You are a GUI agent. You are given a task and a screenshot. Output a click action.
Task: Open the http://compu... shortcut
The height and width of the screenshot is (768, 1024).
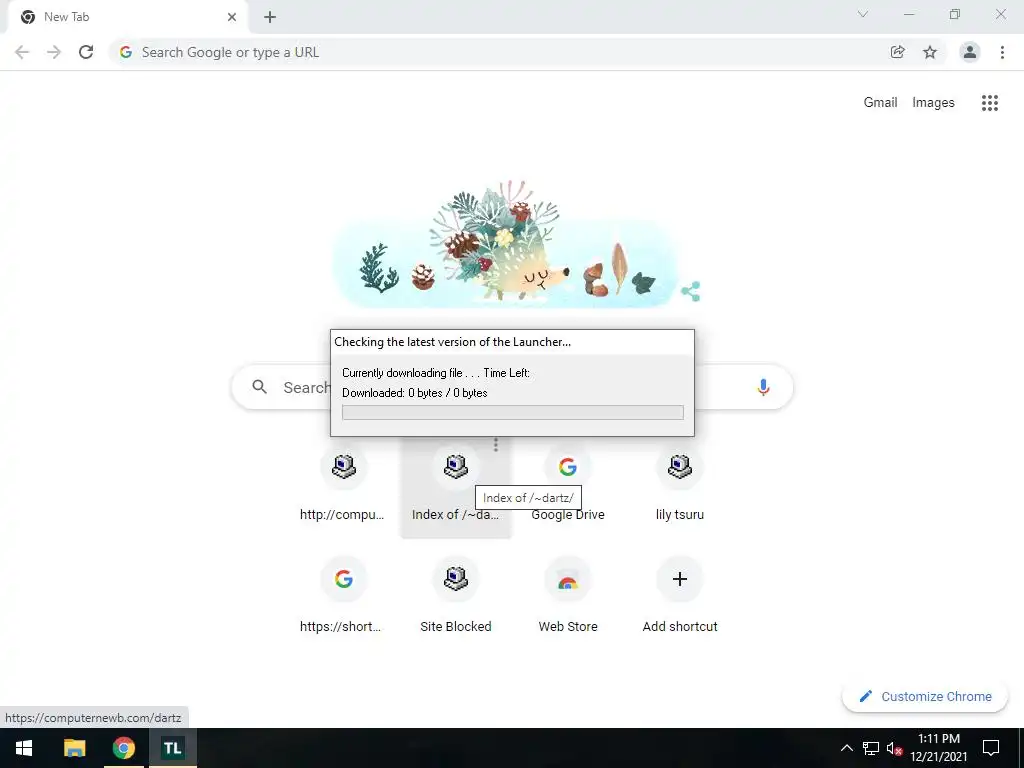click(344, 484)
